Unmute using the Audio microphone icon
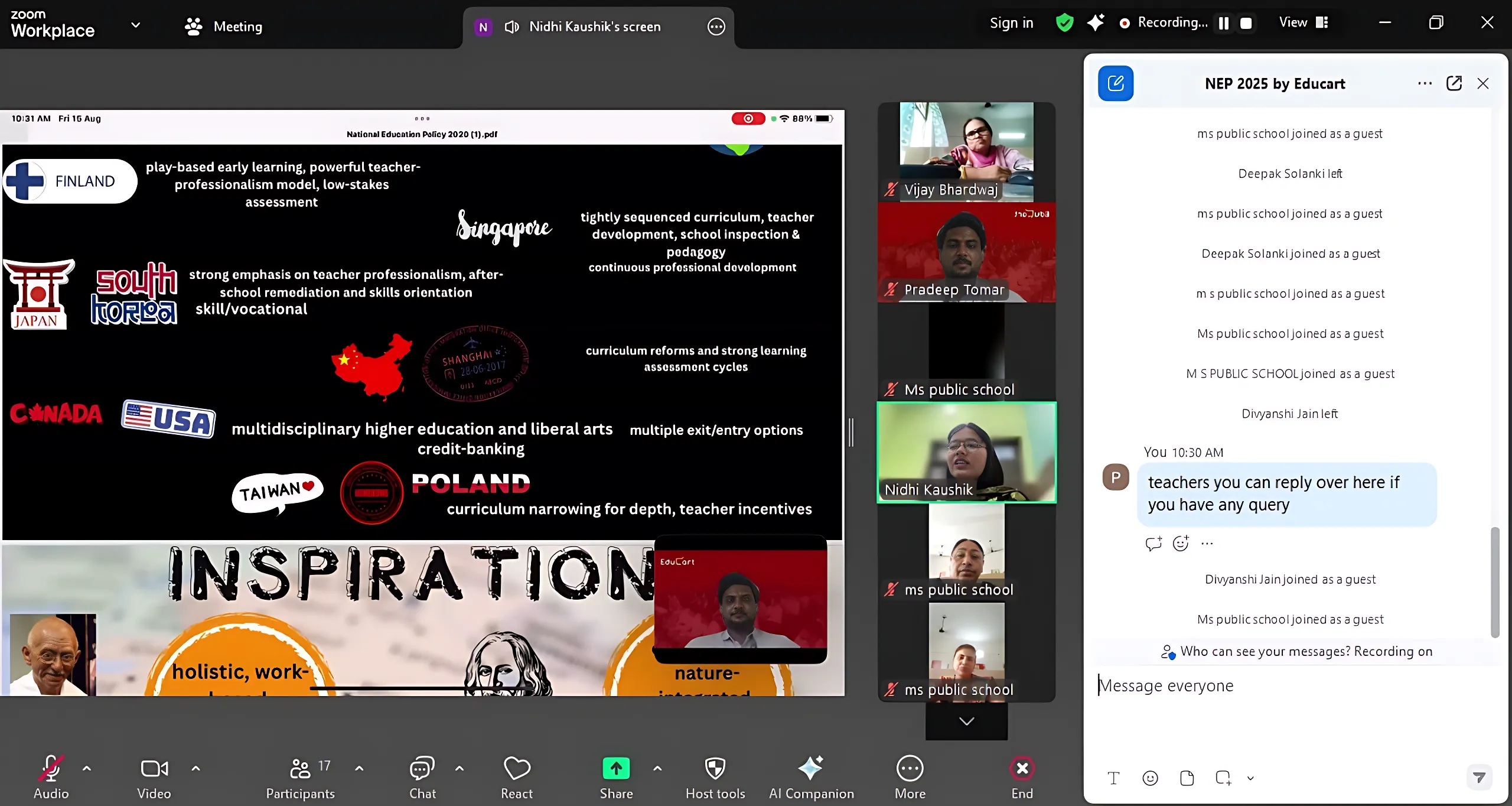The width and height of the screenshot is (1512, 806). (x=51, y=768)
